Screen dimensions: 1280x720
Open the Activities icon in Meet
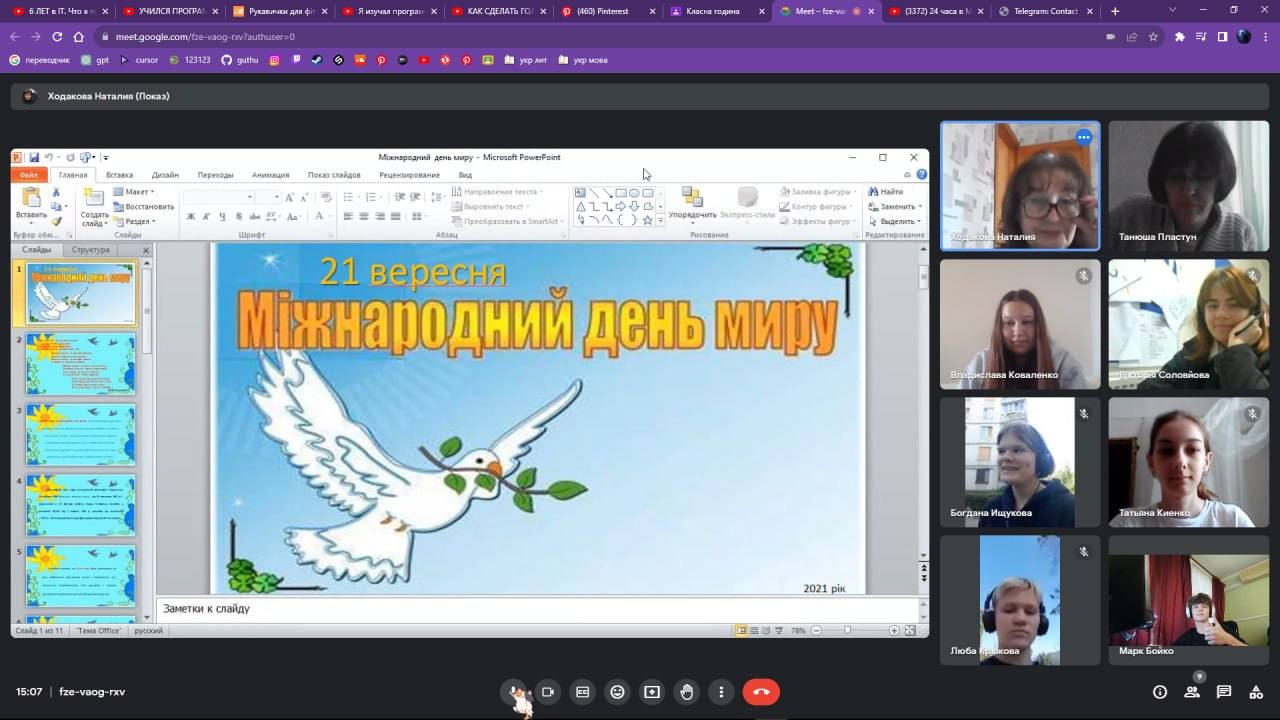click(1256, 692)
